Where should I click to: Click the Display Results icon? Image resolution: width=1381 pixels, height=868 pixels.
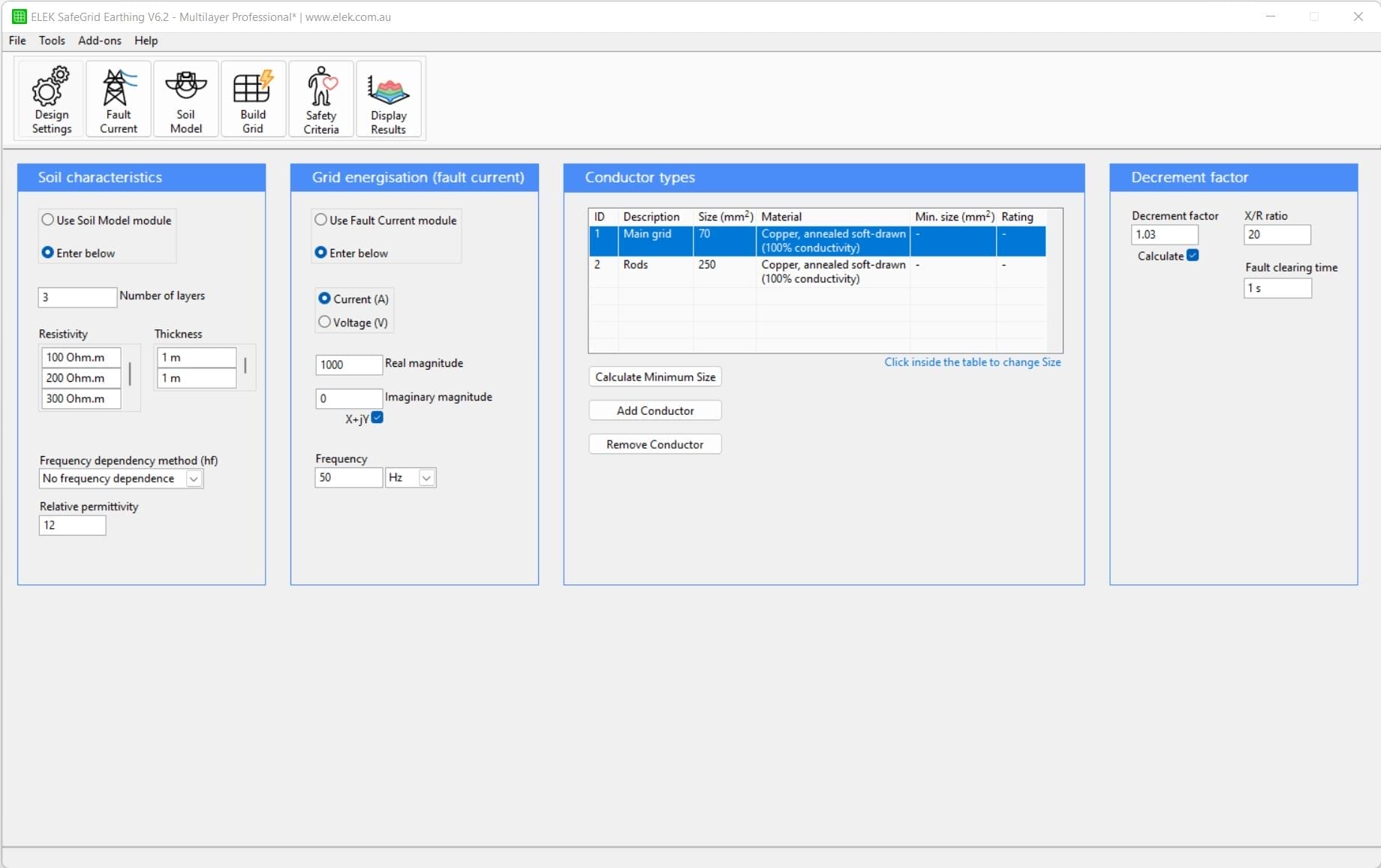[388, 99]
